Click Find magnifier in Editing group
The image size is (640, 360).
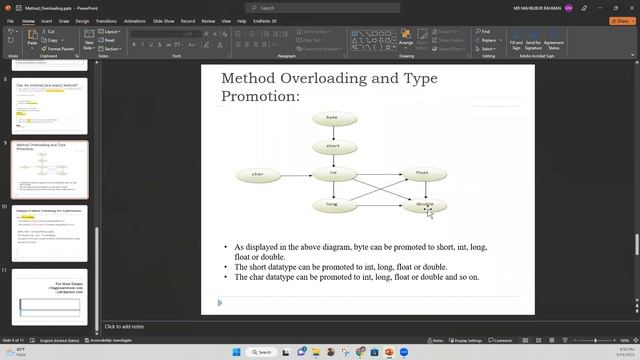coord(483,31)
